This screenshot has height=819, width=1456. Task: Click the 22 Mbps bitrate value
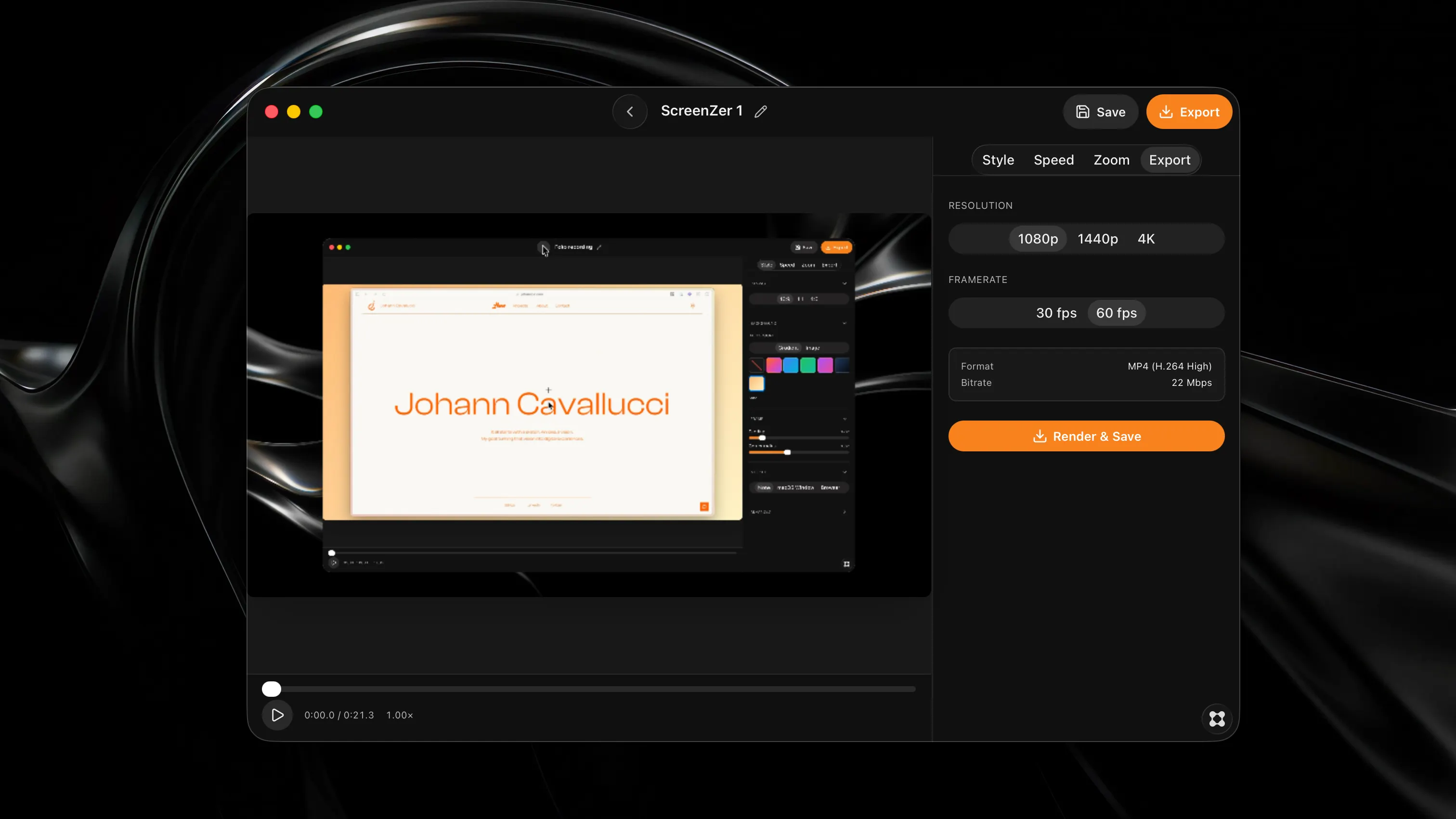click(1192, 383)
